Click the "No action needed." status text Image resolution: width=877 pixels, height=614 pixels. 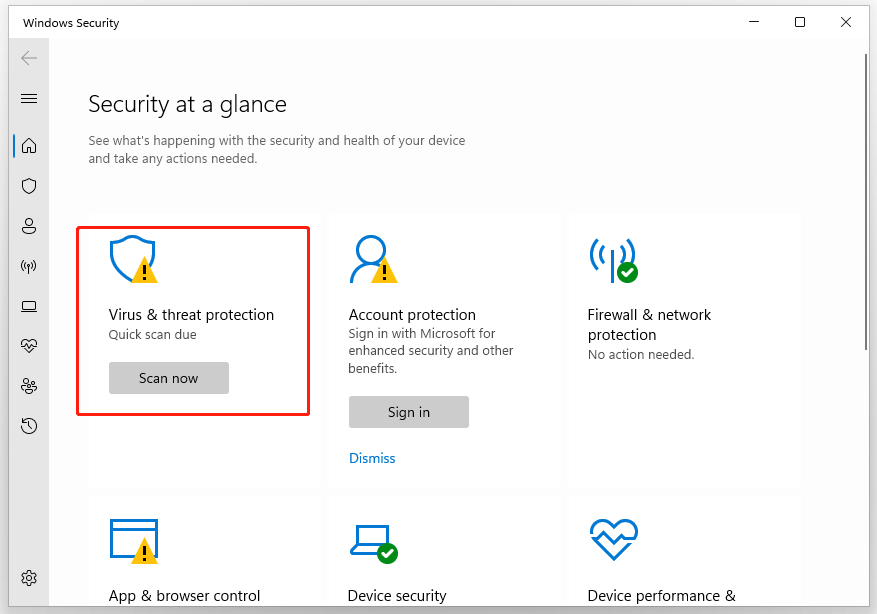[640, 355]
